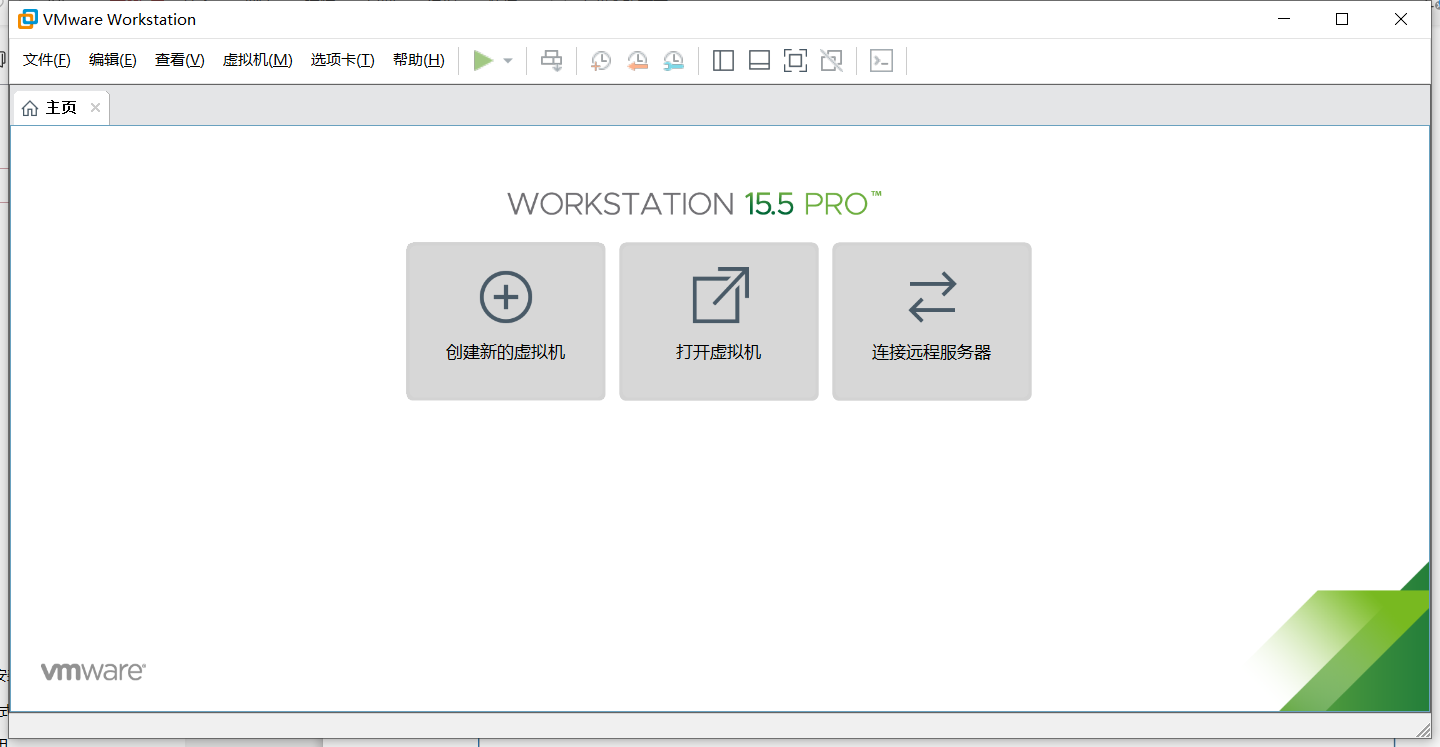Toggle the library sidebar panel icon
The height and width of the screenshot is (747, 1440).
(x=723, y=61)
